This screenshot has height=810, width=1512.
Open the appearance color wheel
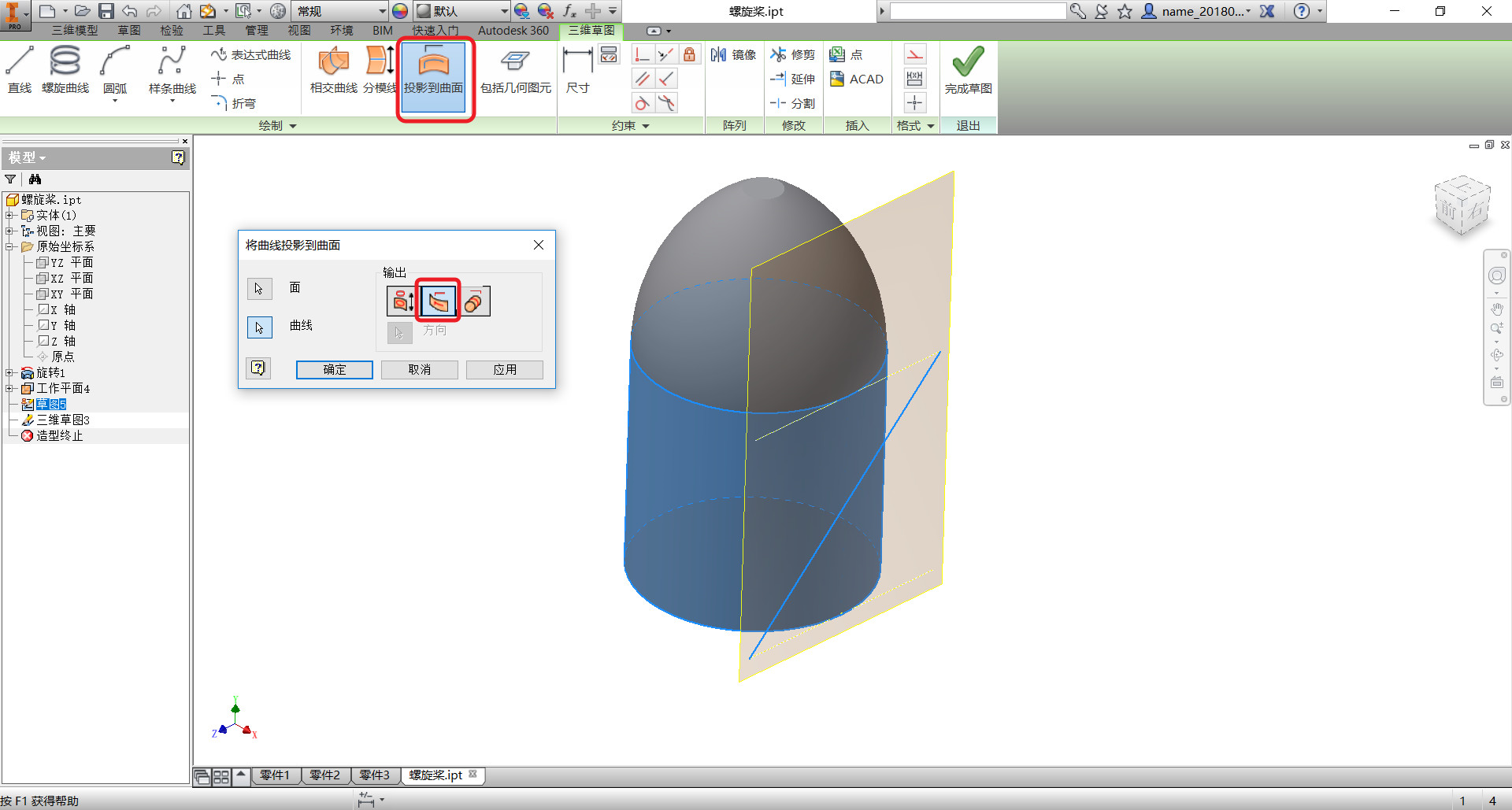click(400, 11)
